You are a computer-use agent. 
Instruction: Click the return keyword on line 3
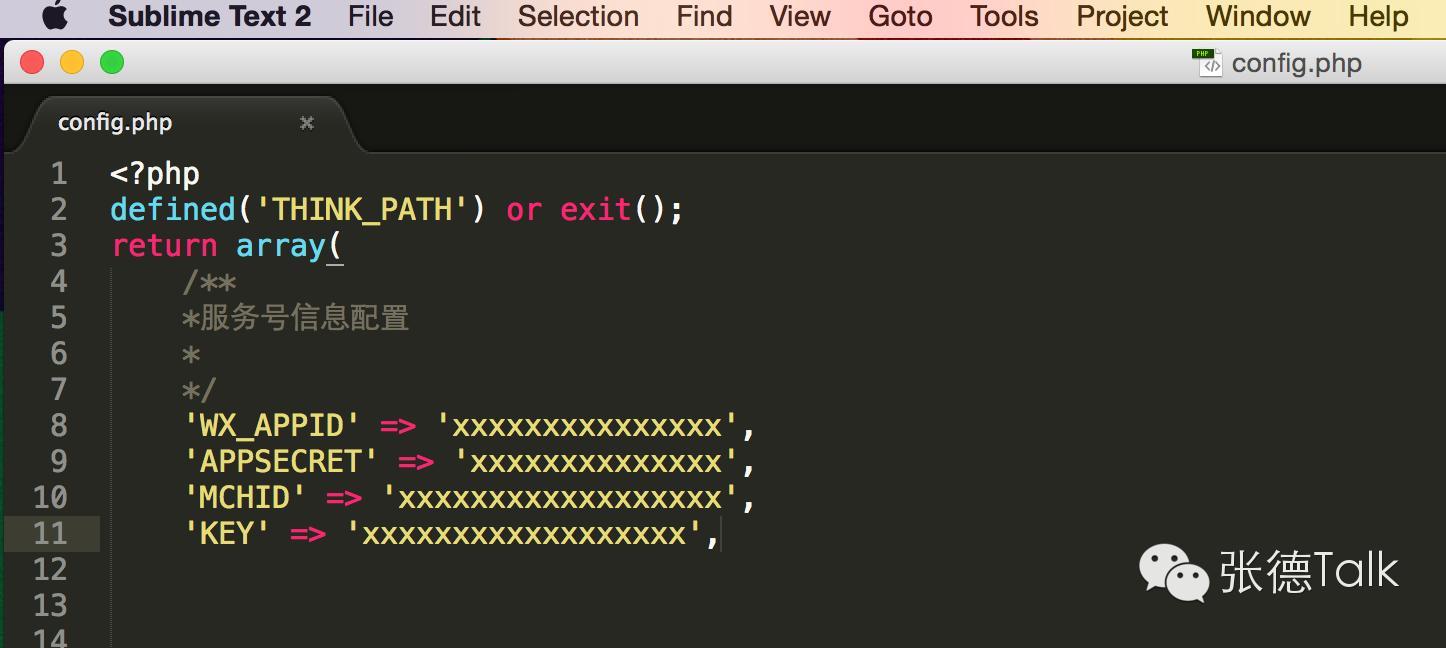(x=164, y=246)
